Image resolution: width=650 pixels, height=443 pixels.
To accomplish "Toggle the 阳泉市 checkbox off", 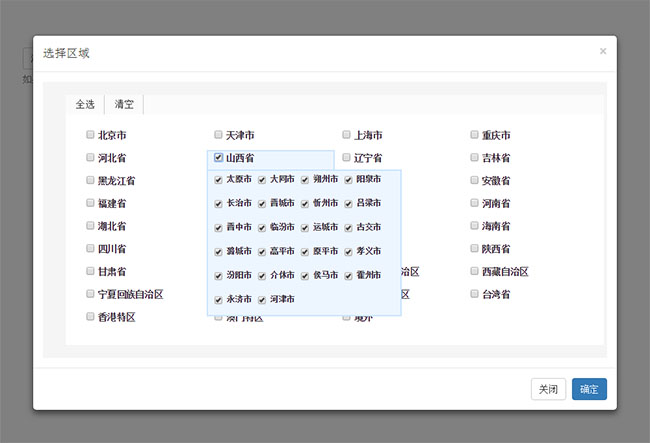I will [x=348, y=180].
